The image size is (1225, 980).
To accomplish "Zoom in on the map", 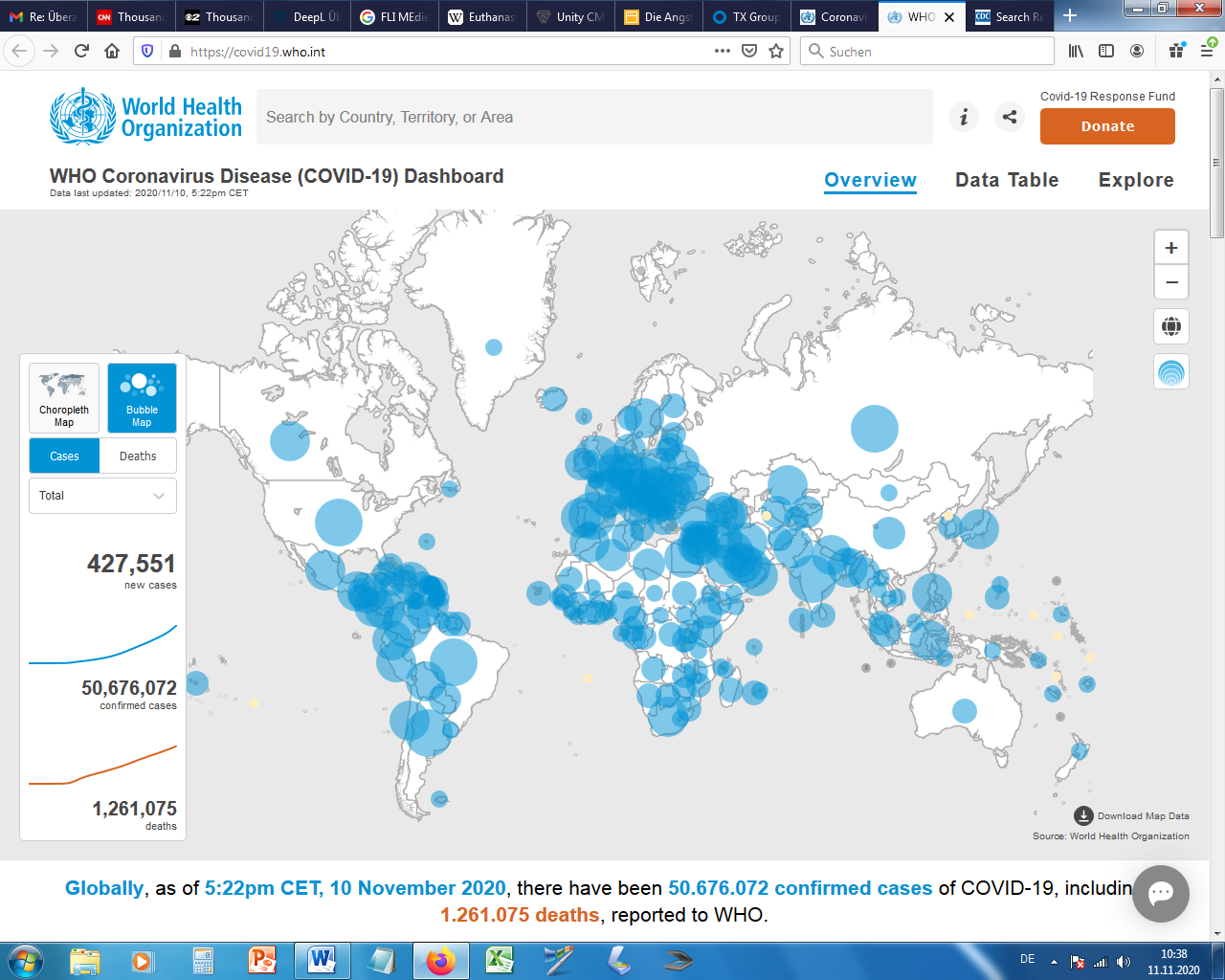I will pos(1170,246).
